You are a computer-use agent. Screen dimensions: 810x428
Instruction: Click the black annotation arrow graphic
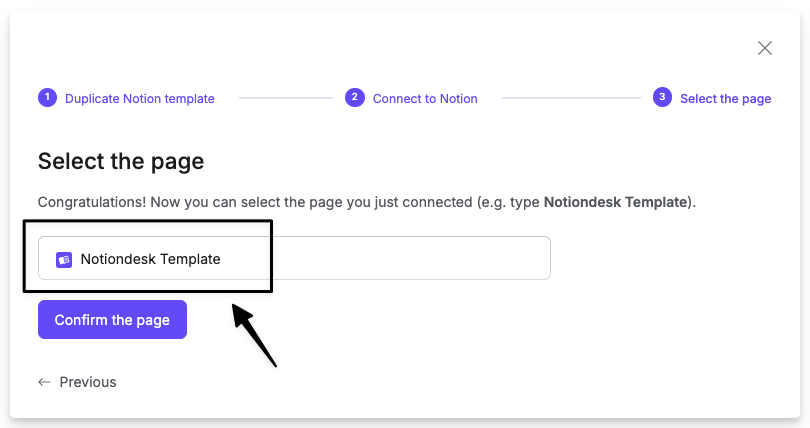[x=254, y=335]
